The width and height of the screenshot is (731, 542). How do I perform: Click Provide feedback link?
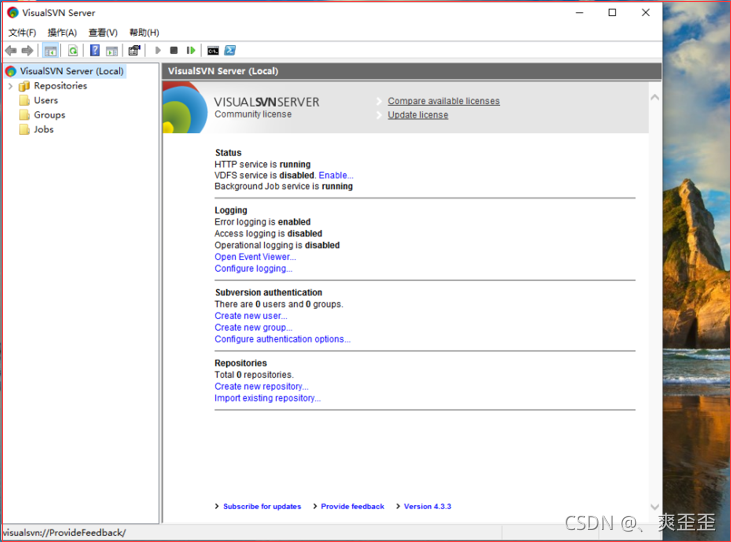tap(352, 506)
